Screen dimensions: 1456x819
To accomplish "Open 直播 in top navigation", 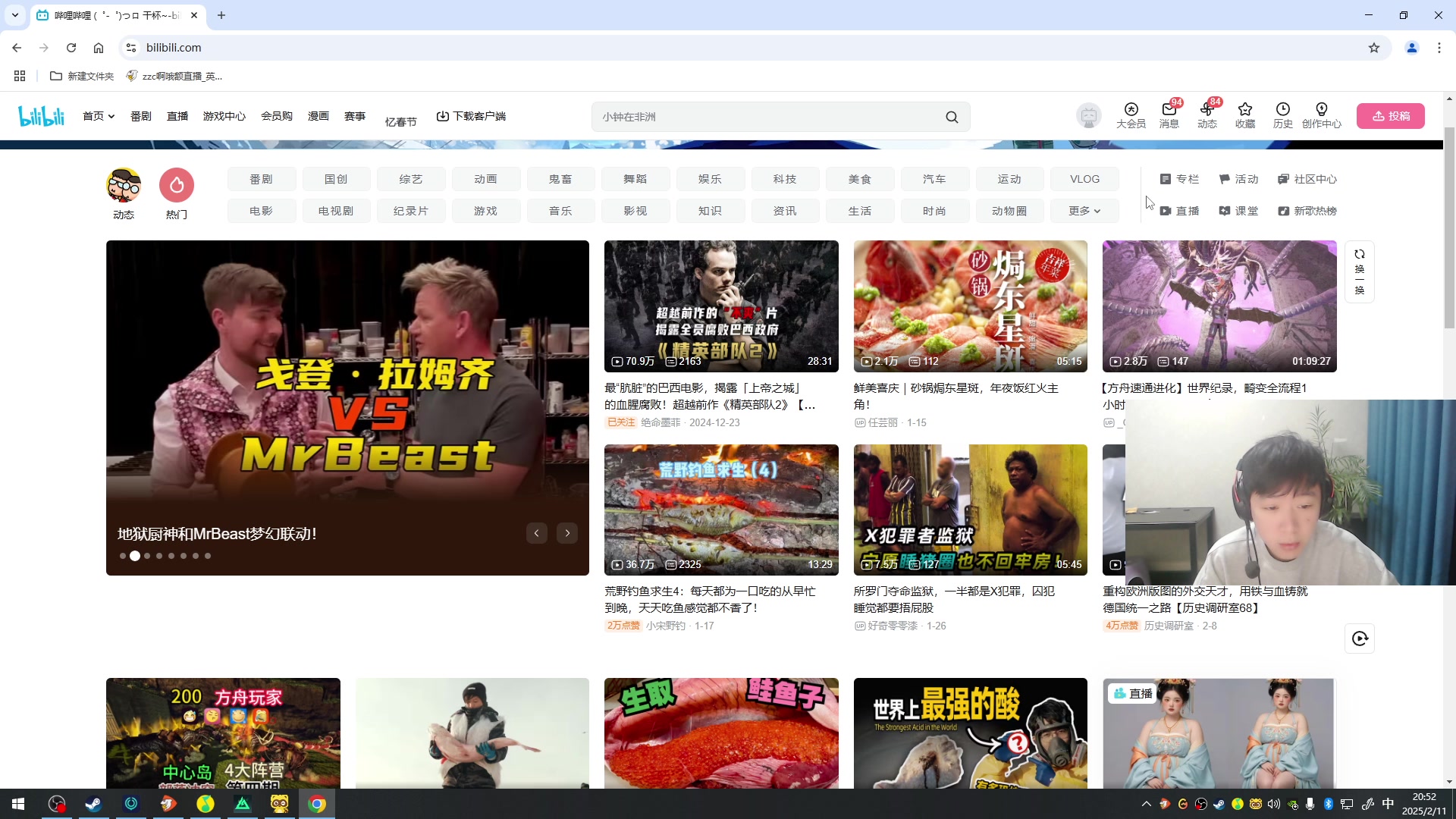I will pos(177,116).
